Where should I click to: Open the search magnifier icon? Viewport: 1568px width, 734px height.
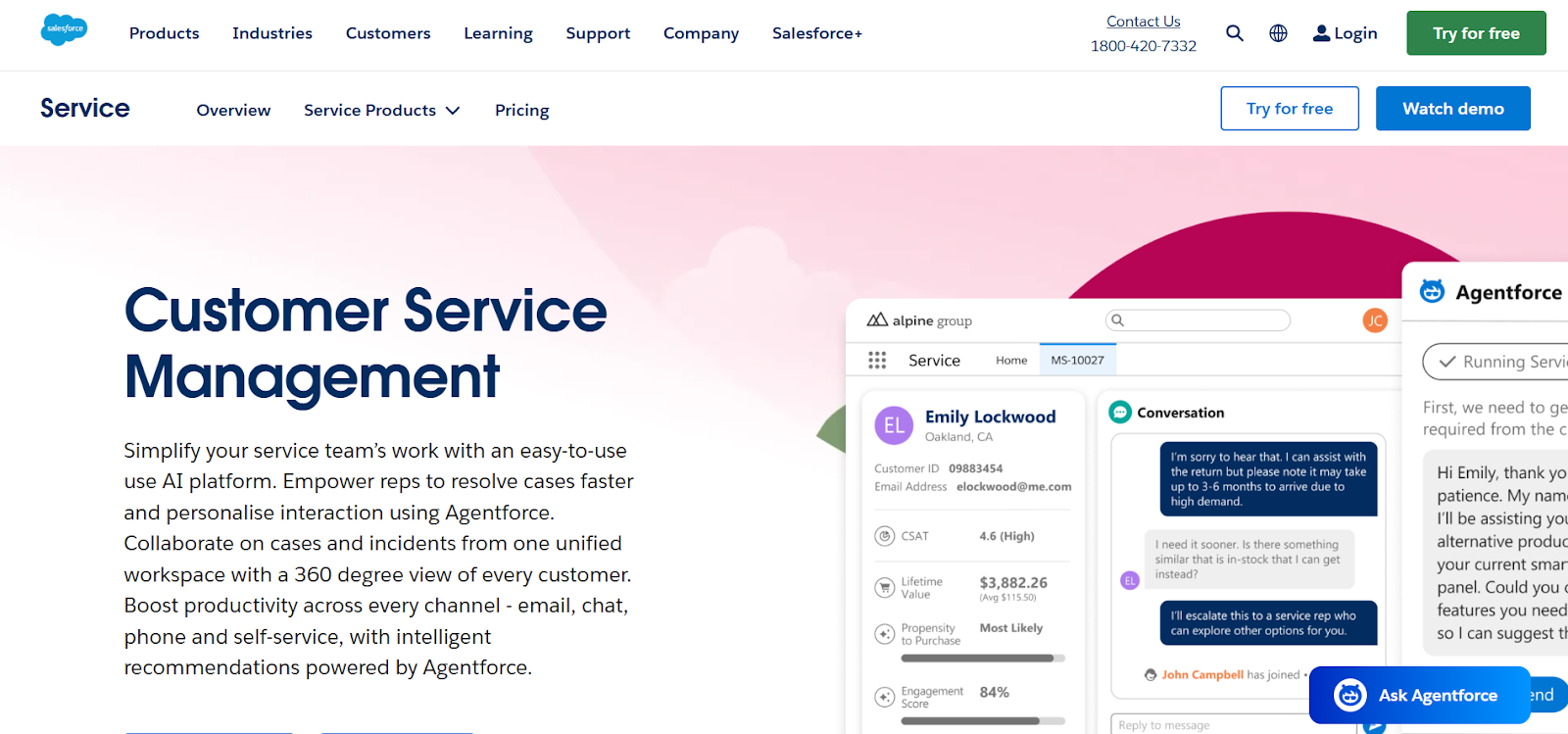click(x=1235, y=33)
